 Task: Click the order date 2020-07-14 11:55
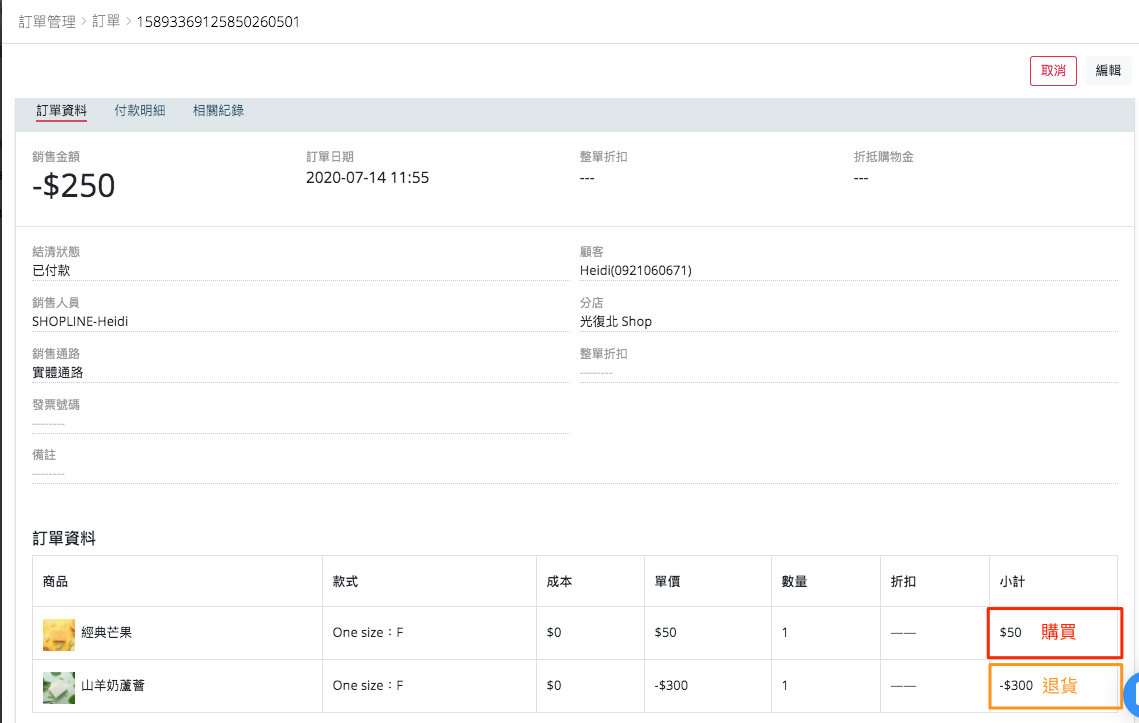[x=368, y=178]
